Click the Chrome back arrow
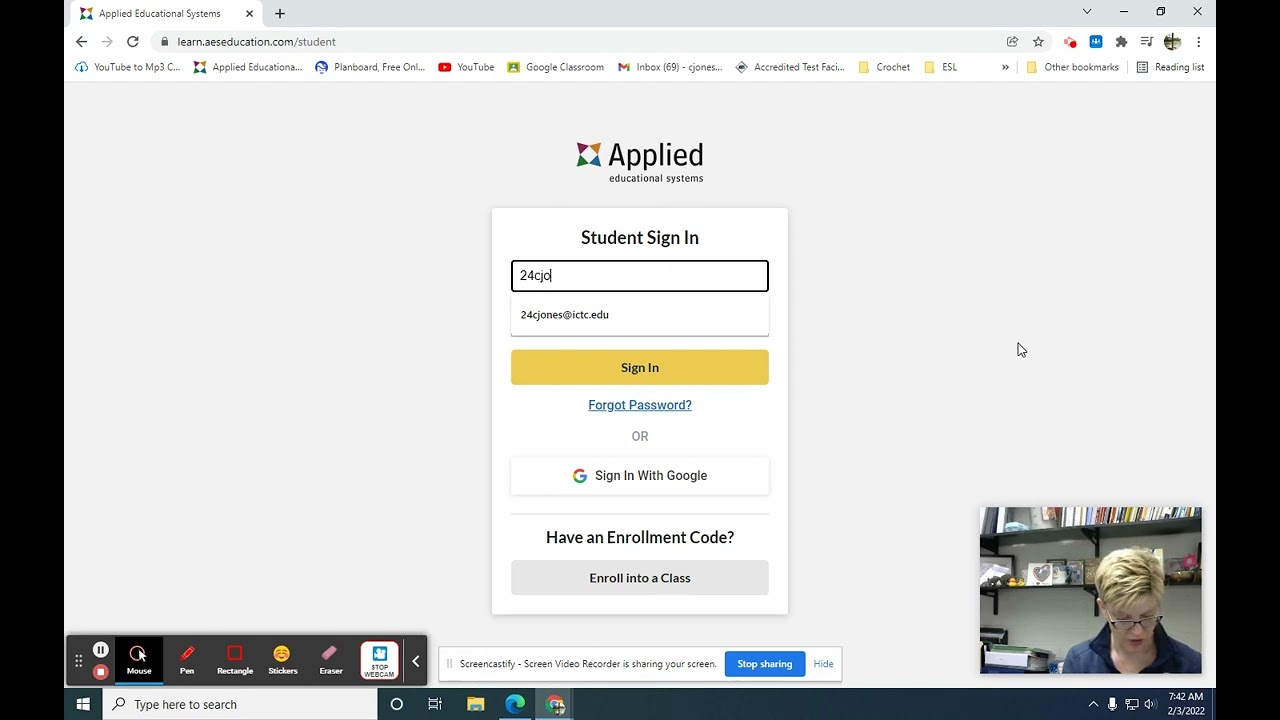1280x720 pixels. [x=82, y=42]
